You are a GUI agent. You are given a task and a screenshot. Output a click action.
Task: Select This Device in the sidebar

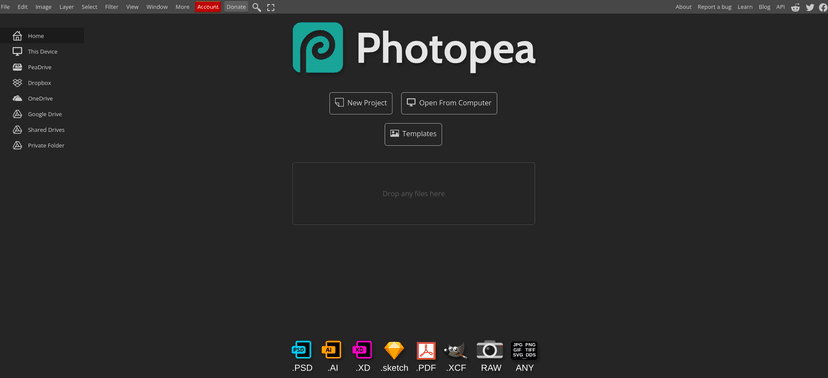pos(42,52)
